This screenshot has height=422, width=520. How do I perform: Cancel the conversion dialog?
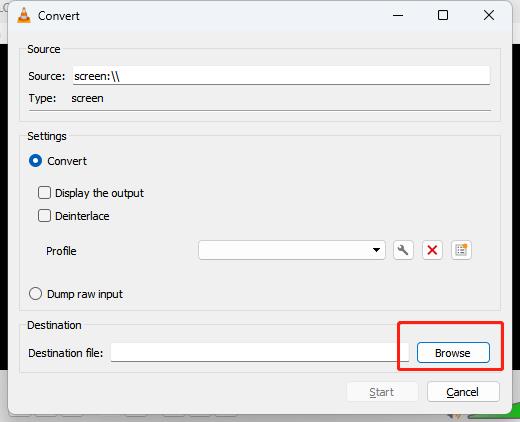pyautogui.click(x=463, y=392)
